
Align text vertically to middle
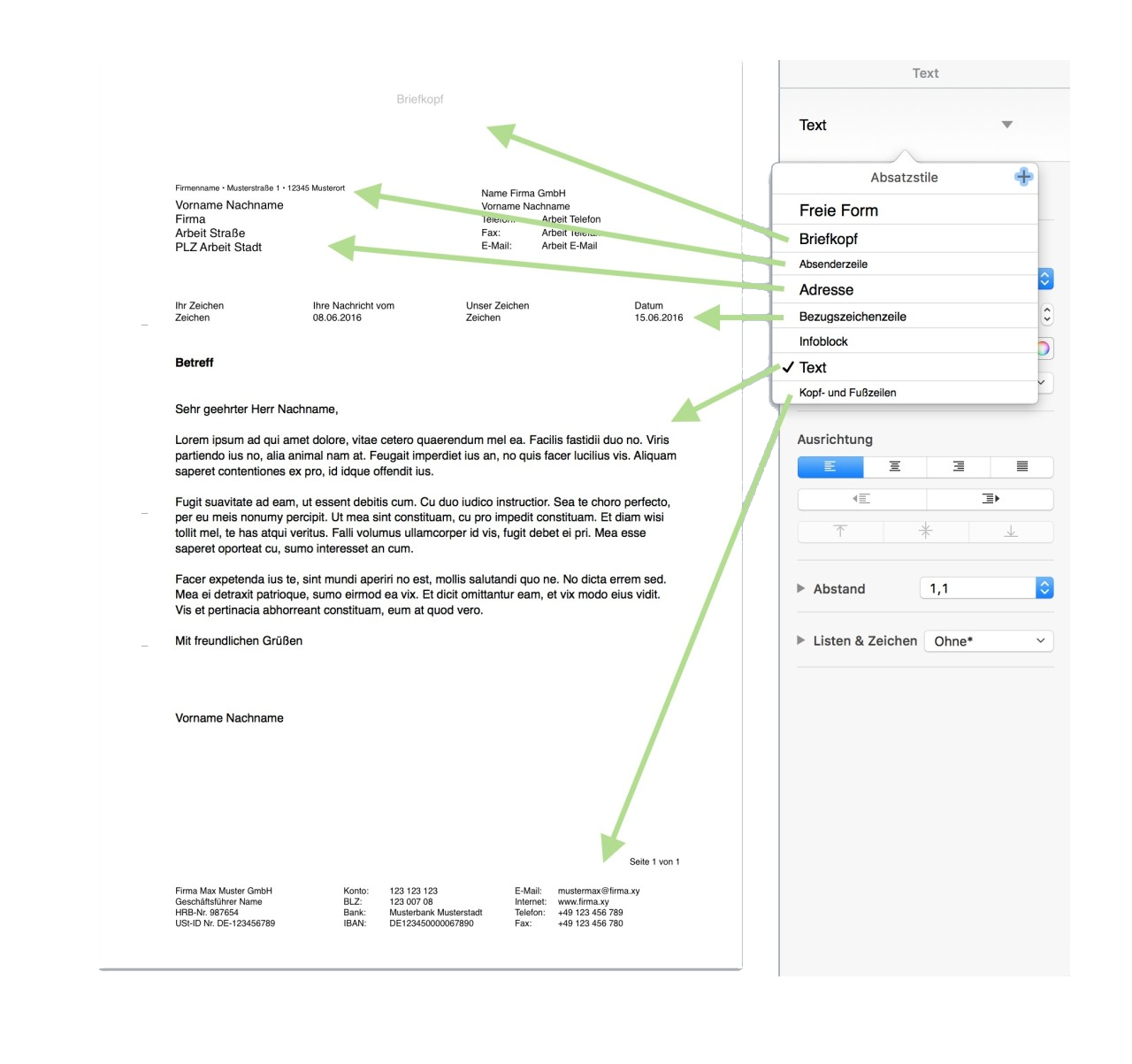point(925,532)
